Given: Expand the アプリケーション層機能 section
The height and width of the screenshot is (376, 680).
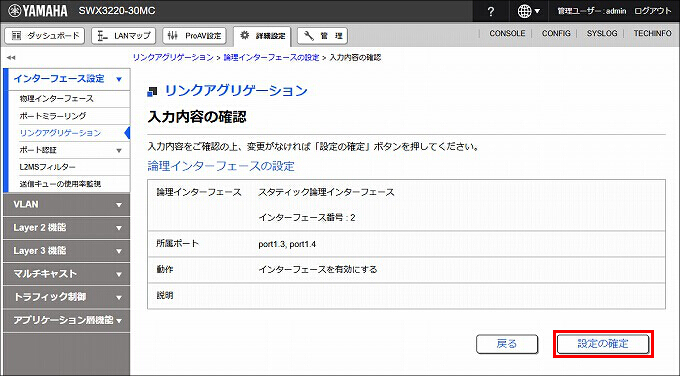Looking at the screenshot, I should point(66,320).
